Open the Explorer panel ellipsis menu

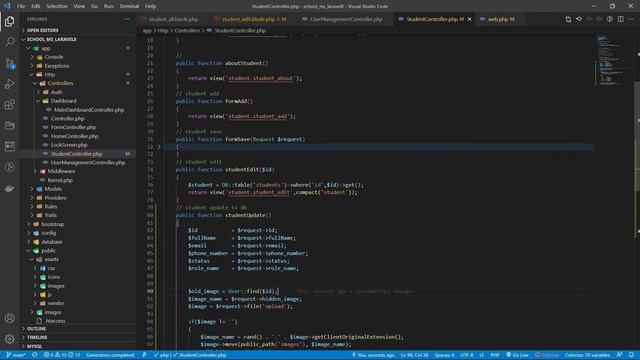pyautogui.click(x=127, y=19)
